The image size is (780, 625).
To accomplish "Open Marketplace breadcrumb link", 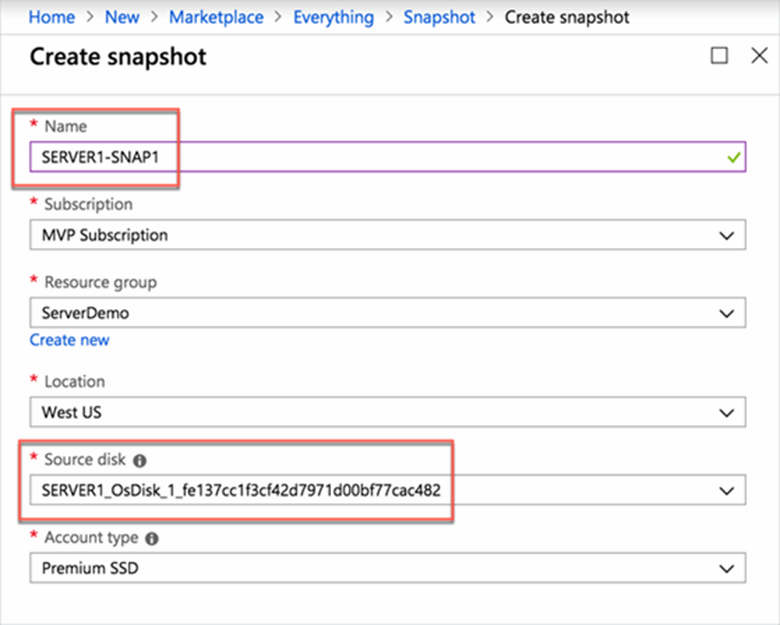I will (x=216, y=17).
